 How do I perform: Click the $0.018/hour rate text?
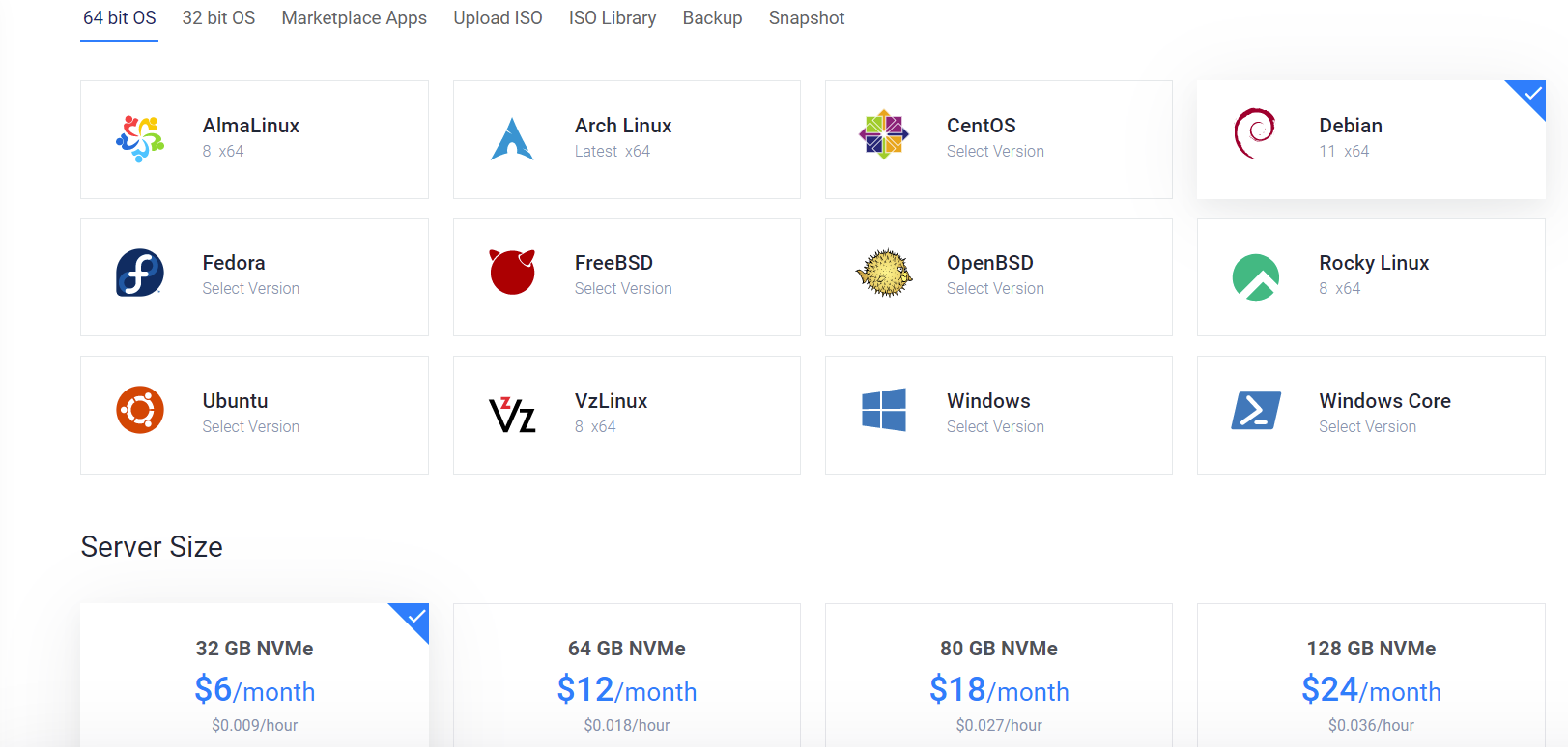pos(627,725)
